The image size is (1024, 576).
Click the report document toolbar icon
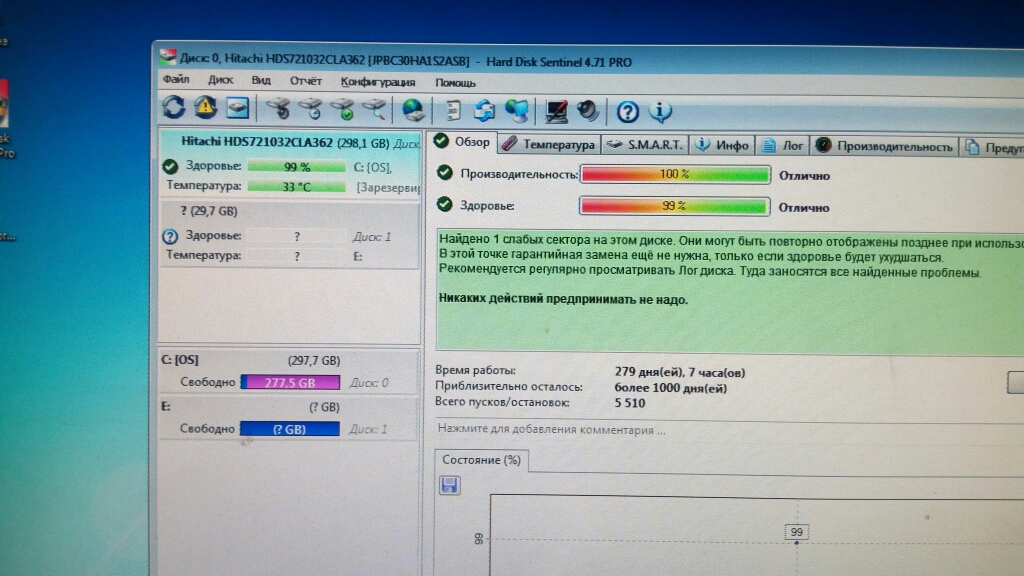(x=453, y=110)
